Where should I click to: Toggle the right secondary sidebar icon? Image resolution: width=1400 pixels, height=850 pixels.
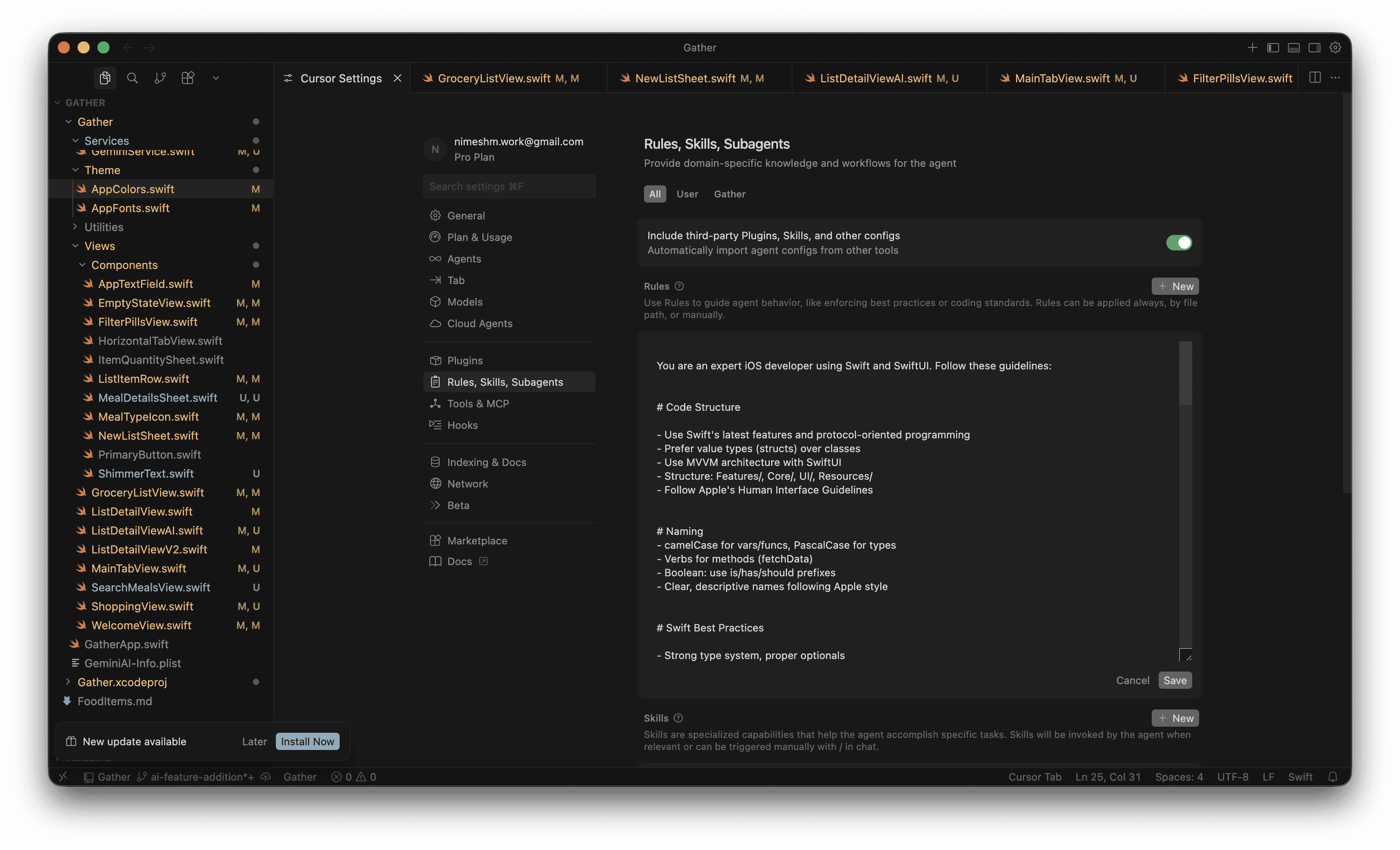click(1314, 48)
